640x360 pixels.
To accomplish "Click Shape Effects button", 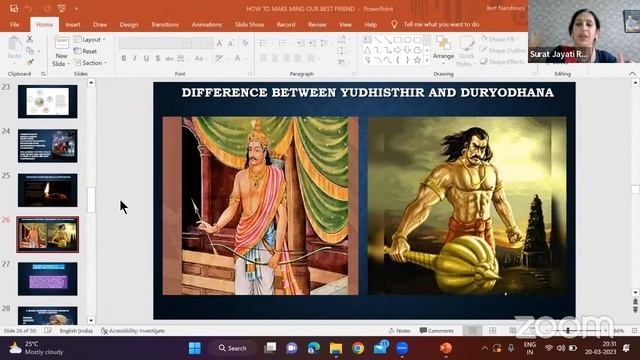I will (502, 62).
